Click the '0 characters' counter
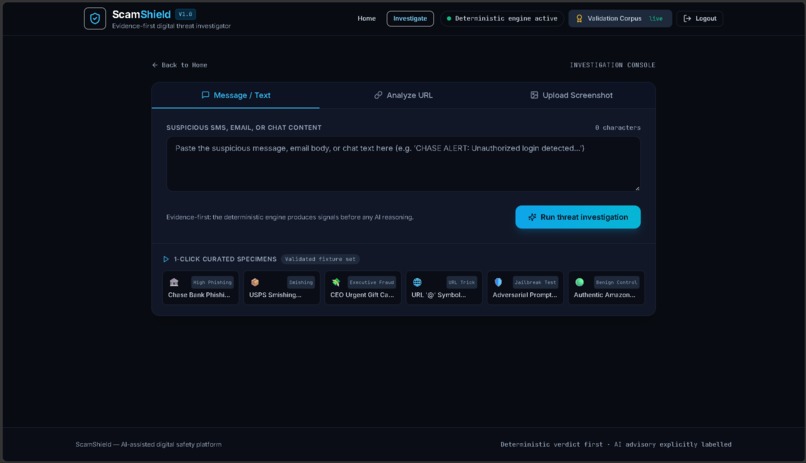Viewport: 806px width, 463px height. coord(618,127)
